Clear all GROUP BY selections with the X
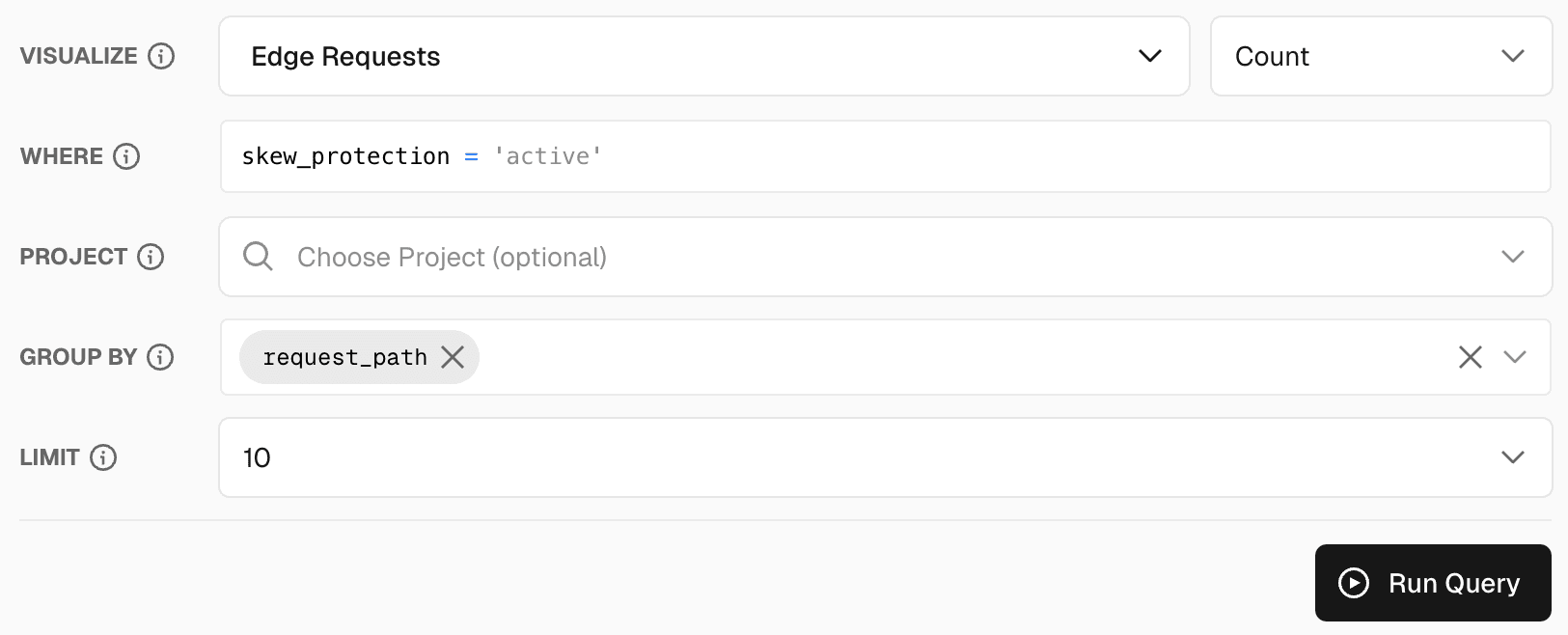1568x635 pixels. (x=1470, y=357)
